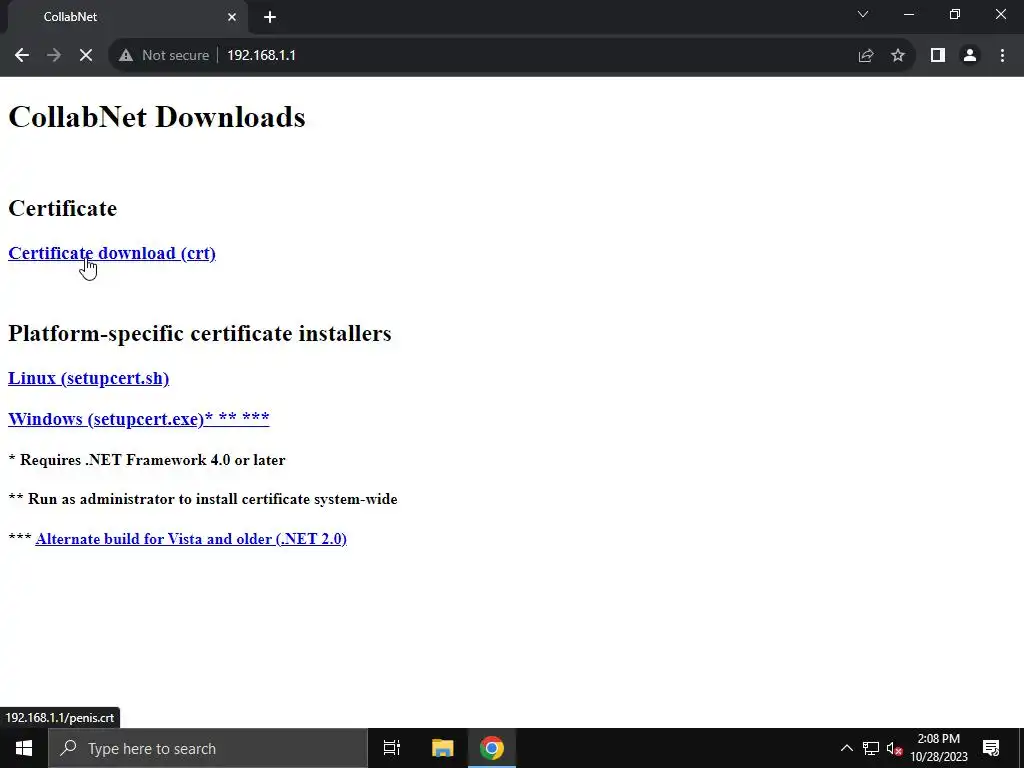1024x768 pixels.
Task: Click the taskbar search box
Action: pyautogui.click(x=208, y=748)
